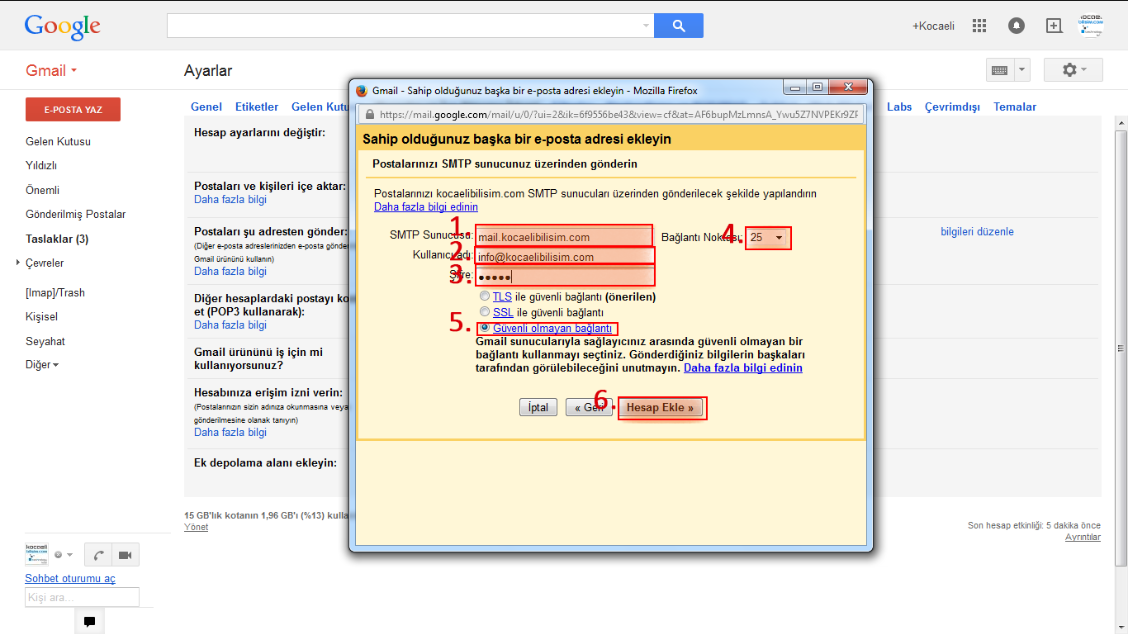Screen dimensions: 1128x634
Task: Click the SMTP server input field
Action: [x=564, y=237]
